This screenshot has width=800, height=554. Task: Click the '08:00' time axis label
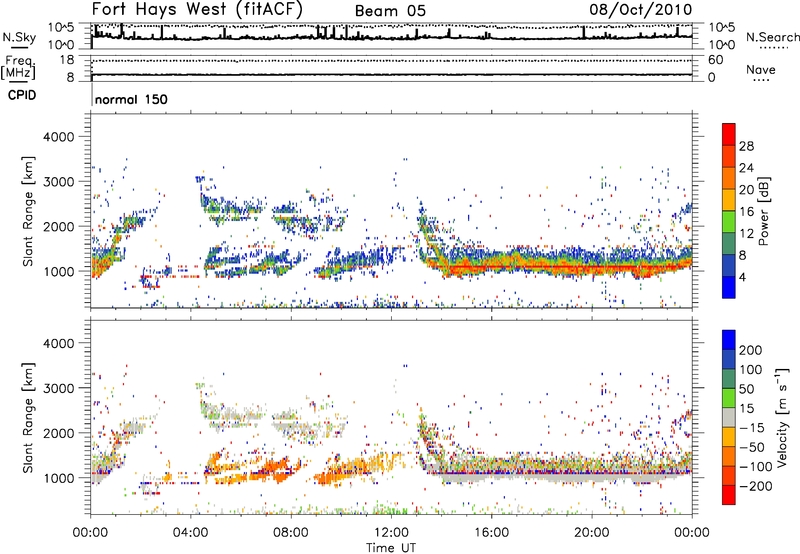point(291,533)
